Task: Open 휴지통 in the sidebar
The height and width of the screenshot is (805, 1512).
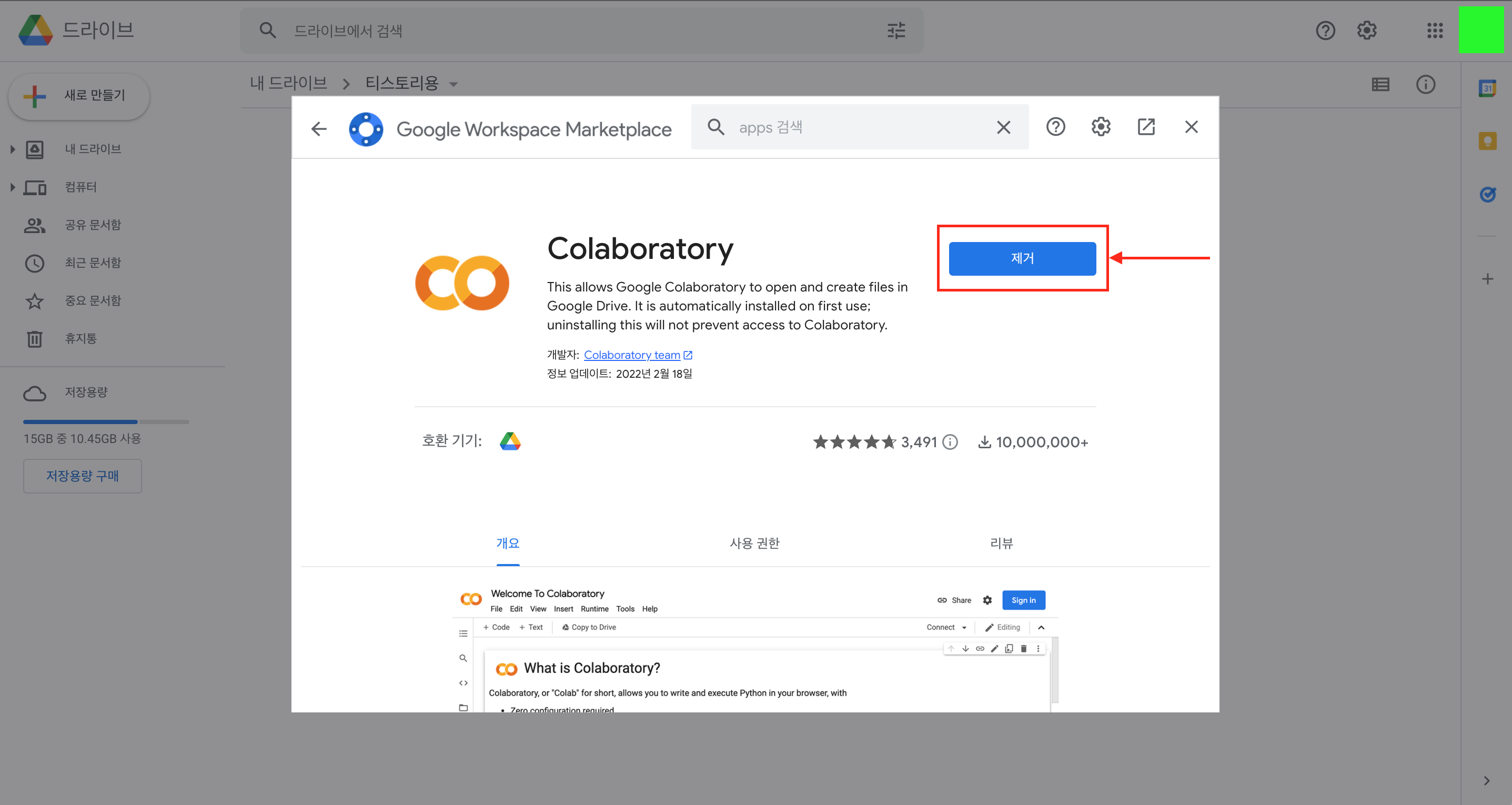Action: [x=80, y=338]
